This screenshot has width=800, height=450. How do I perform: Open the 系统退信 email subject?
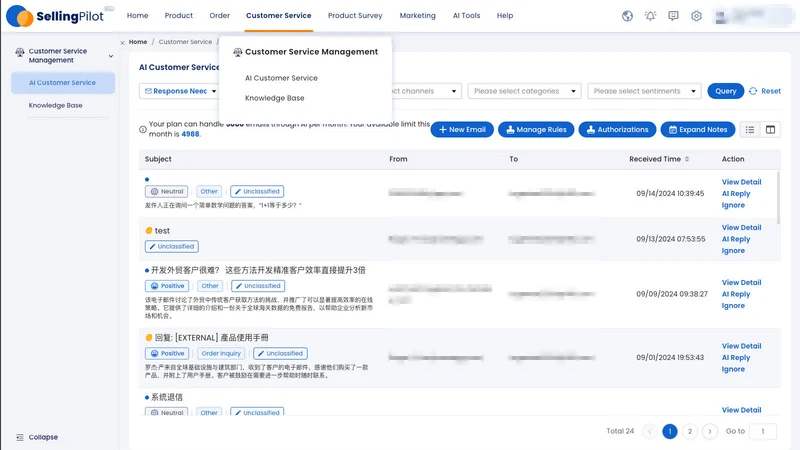coord(167,397)
